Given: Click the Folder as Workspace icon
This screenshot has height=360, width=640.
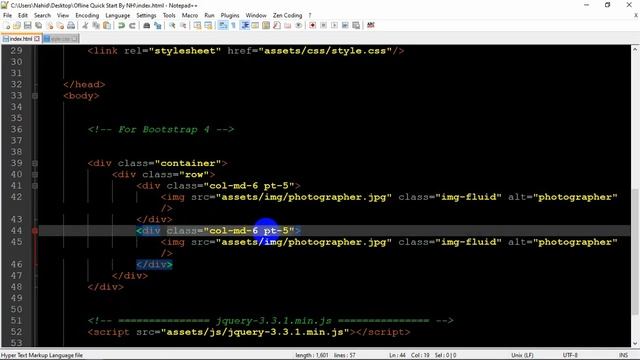Looking at the screenshot, I should click(288, 25).
